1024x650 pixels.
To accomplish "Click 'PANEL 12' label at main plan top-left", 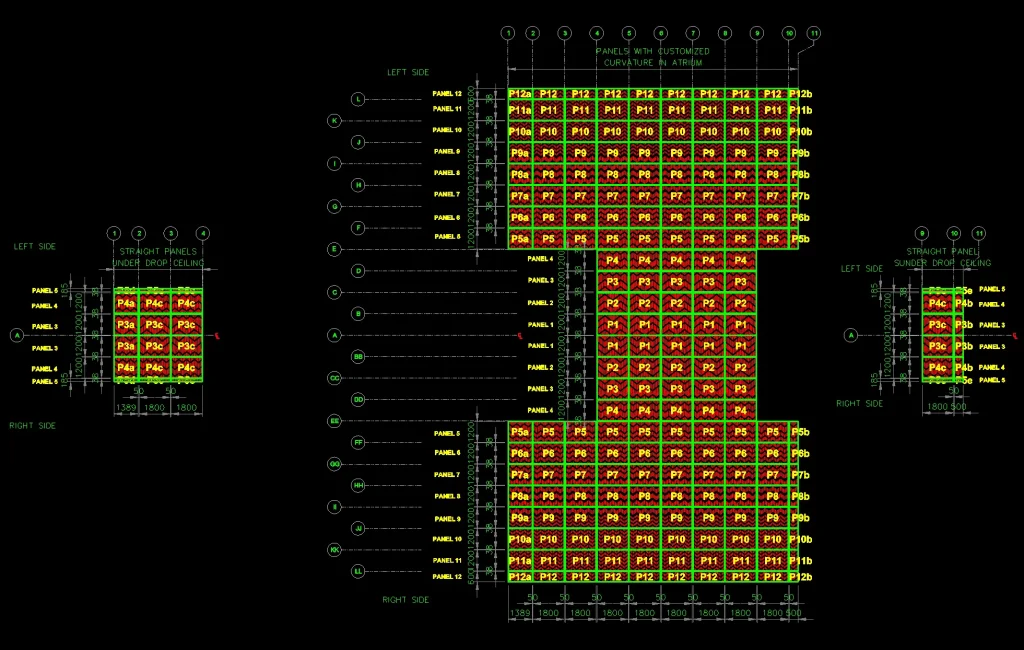I will click(447, 94).
